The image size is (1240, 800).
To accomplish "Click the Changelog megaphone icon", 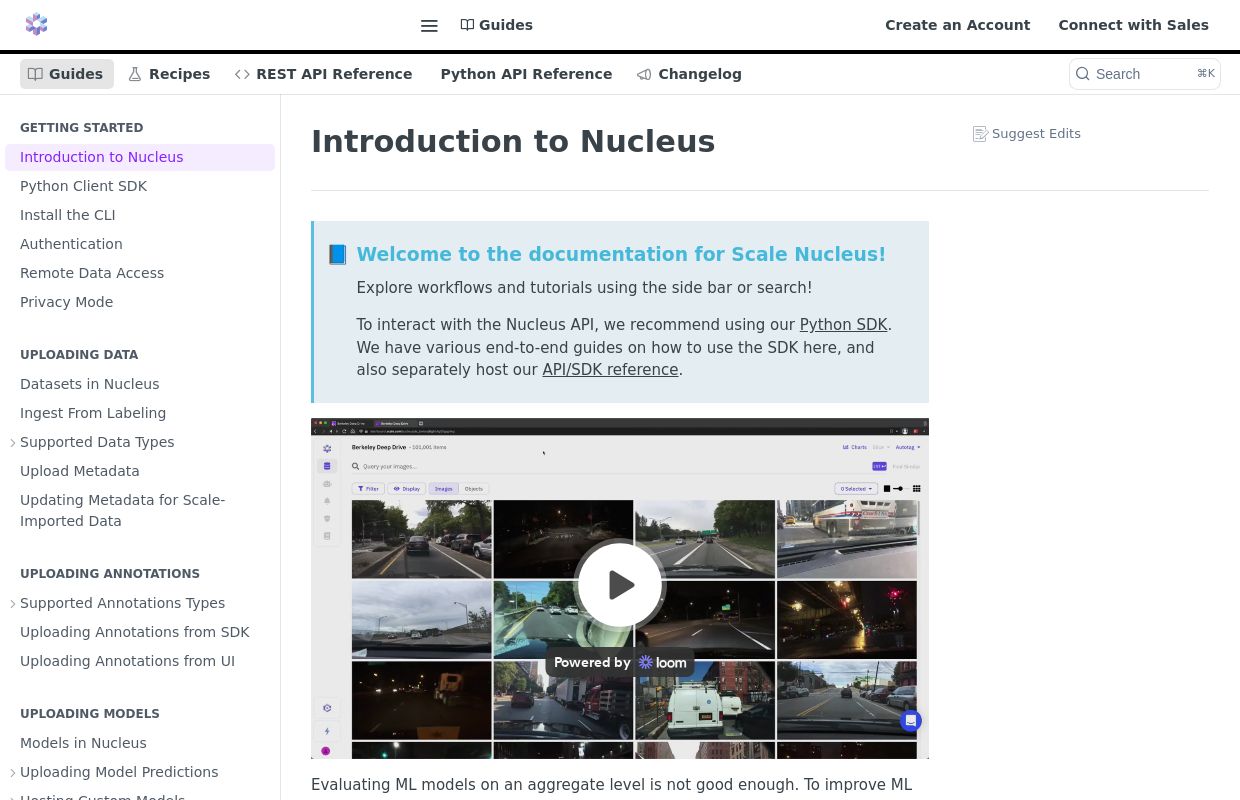I will click(644, 74).
